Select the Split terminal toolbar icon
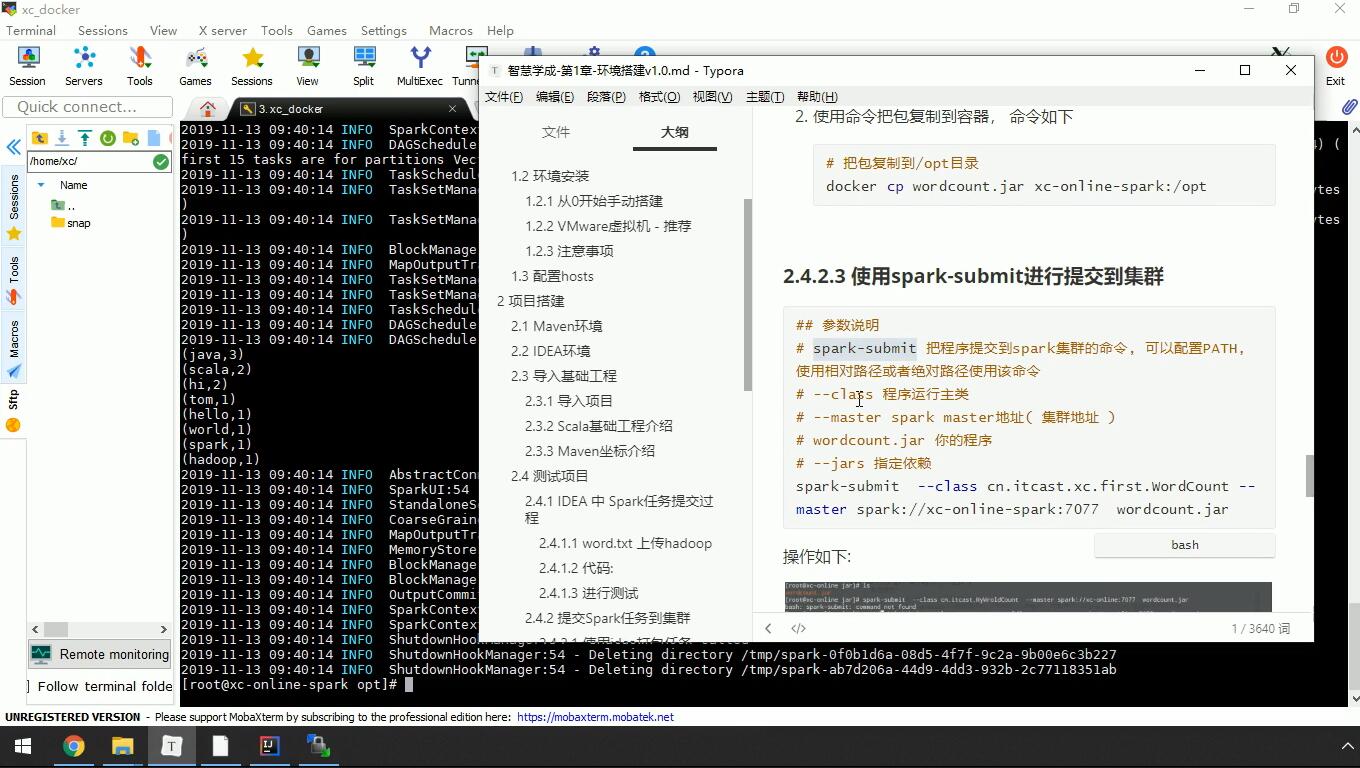The height and width of the screenshot is (768, 1360). point(364,67)
